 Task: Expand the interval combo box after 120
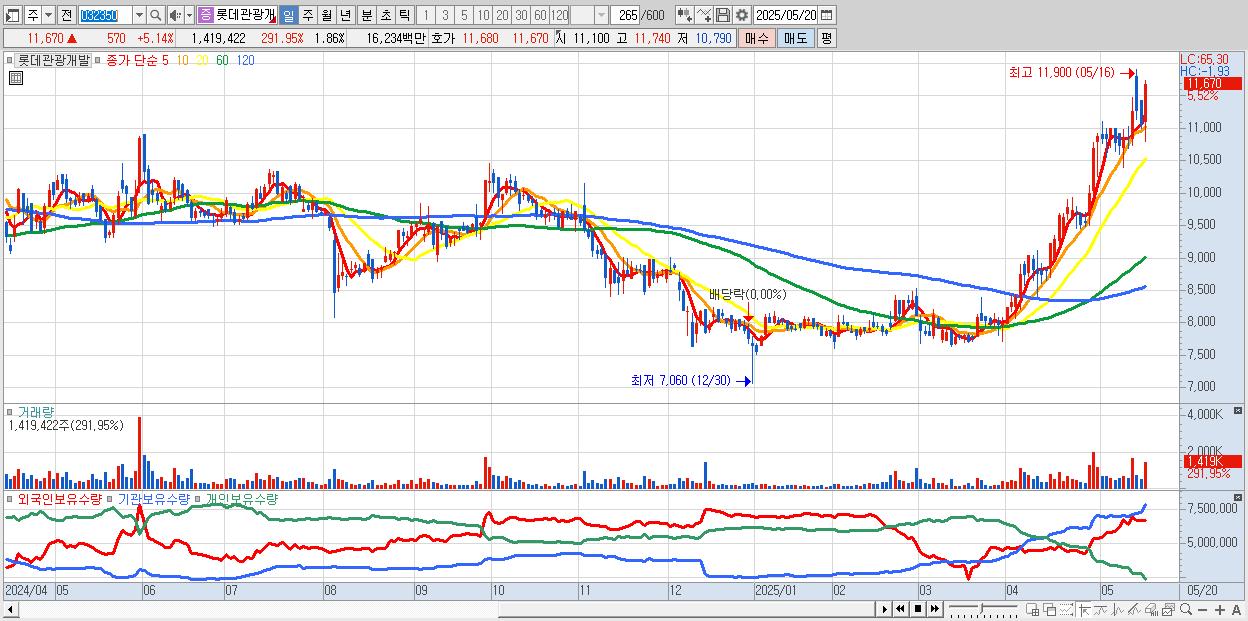(601, 15)
